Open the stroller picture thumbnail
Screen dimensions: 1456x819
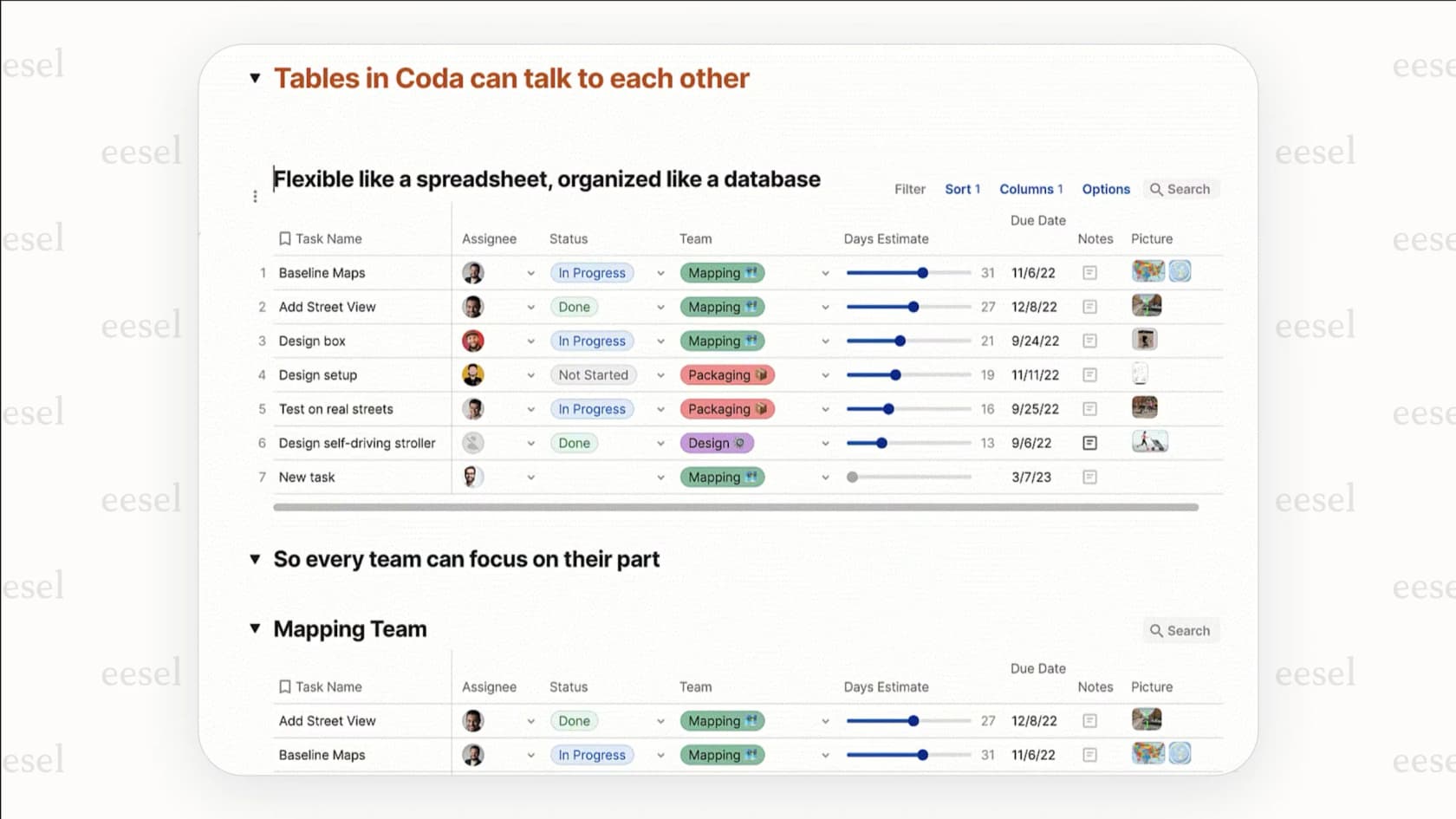click(1149, 442)
